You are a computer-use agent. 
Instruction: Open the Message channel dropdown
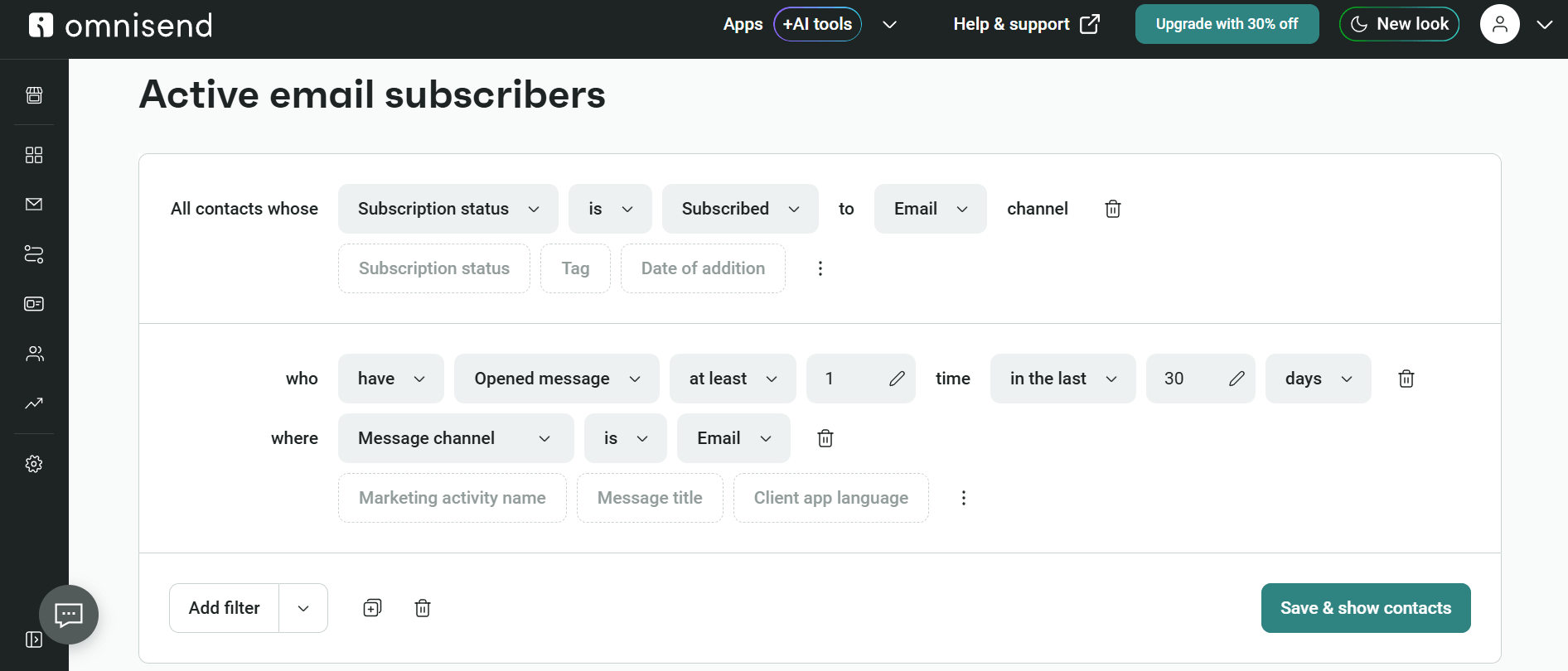click(x=456, y=438)
